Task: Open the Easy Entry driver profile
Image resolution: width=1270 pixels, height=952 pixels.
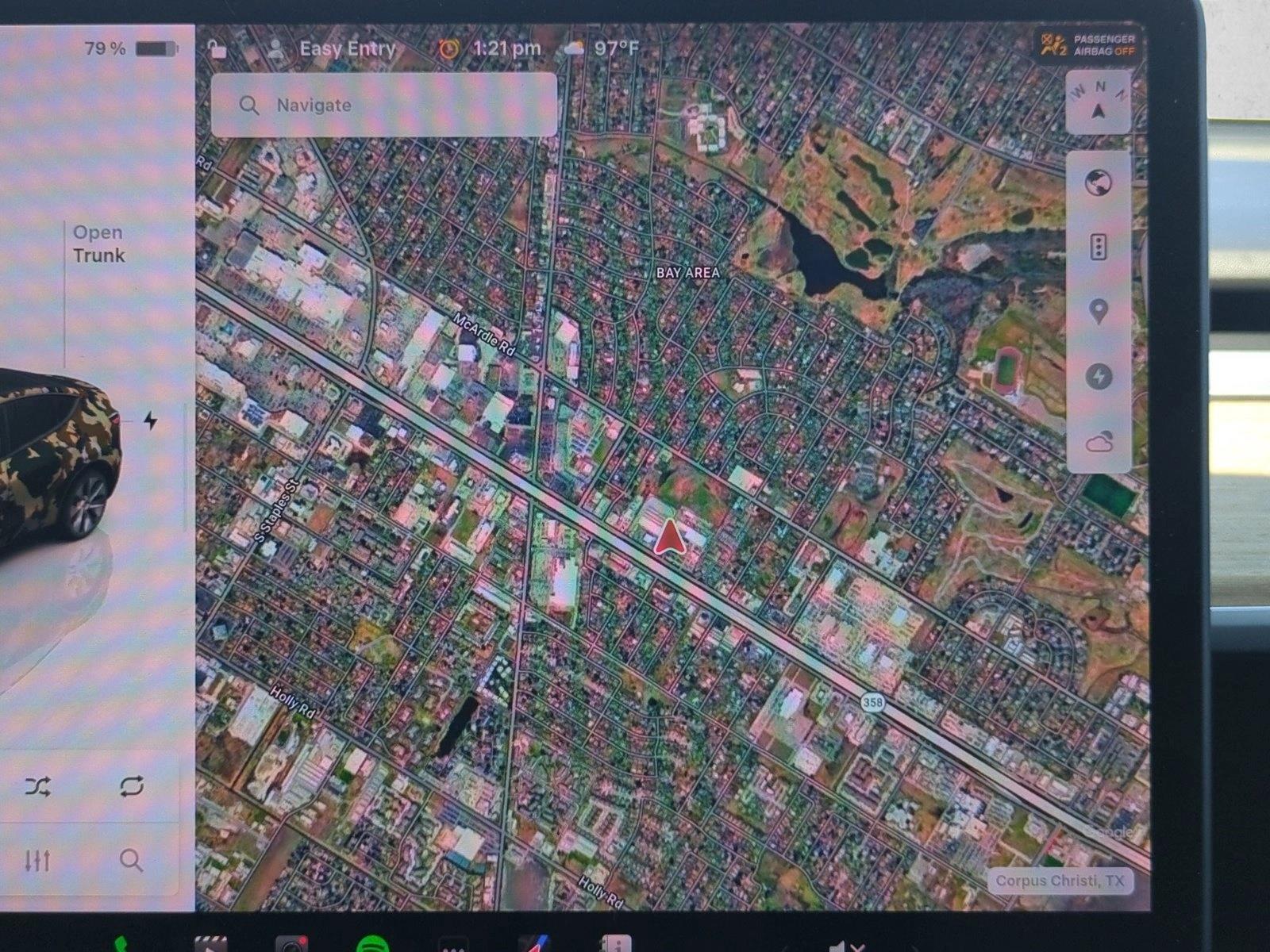Action: [347, 48]
